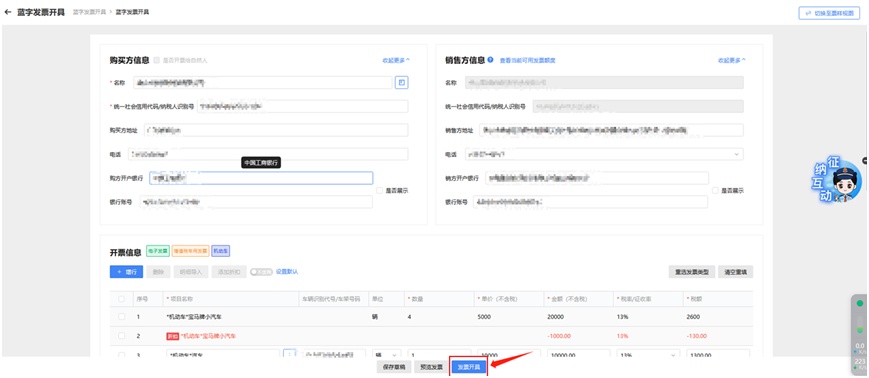Click 切换至票样视图 at the top right
The image size is (869, 378).
(829, 13)
